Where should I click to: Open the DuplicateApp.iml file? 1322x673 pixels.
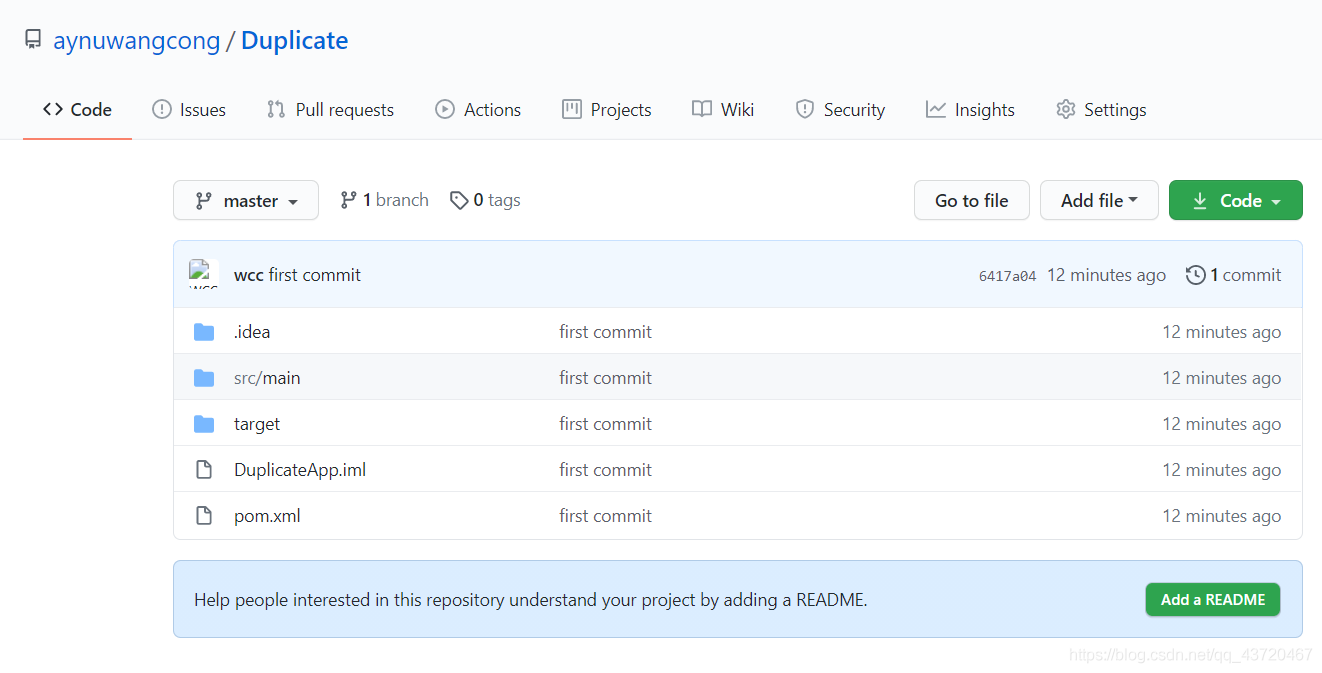tap(300, 470)
